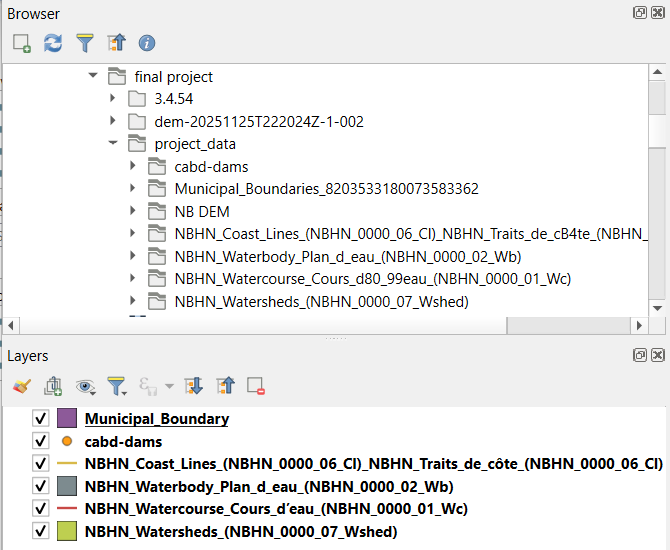Viewport: 670px width, 550px height.
Task: Refresh the Browser panel
Action: (53, 43)
